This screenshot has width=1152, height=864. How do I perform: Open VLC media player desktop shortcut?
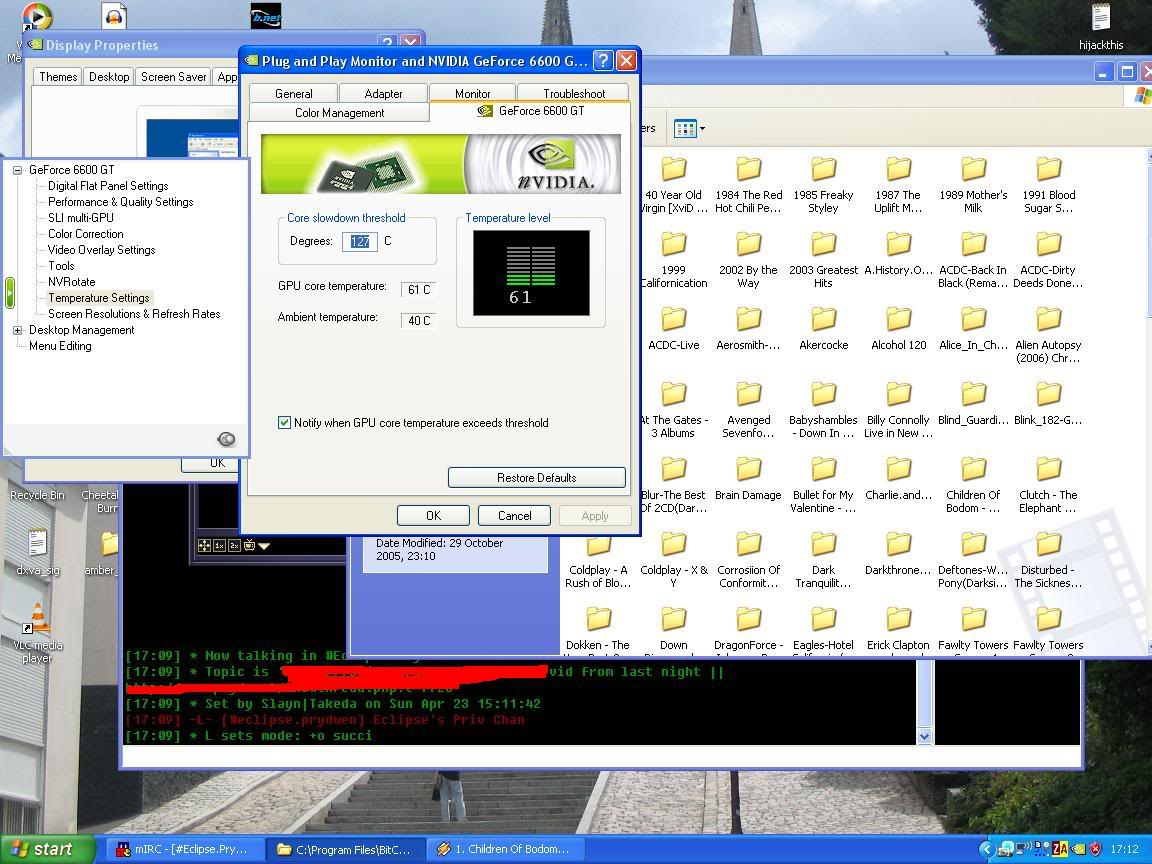point(37,632)
